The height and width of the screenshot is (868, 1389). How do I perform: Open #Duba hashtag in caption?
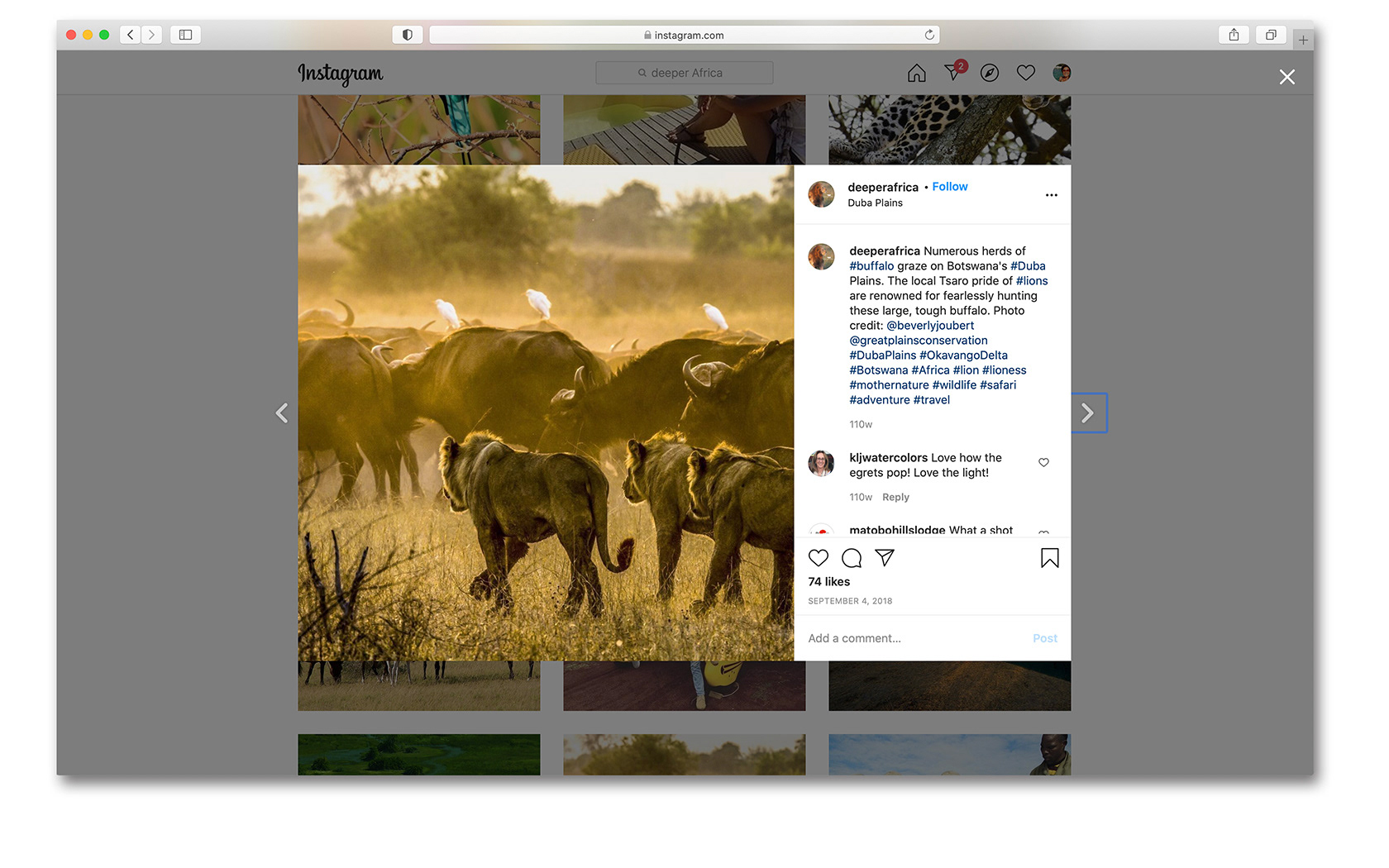tap(1028, 266)
